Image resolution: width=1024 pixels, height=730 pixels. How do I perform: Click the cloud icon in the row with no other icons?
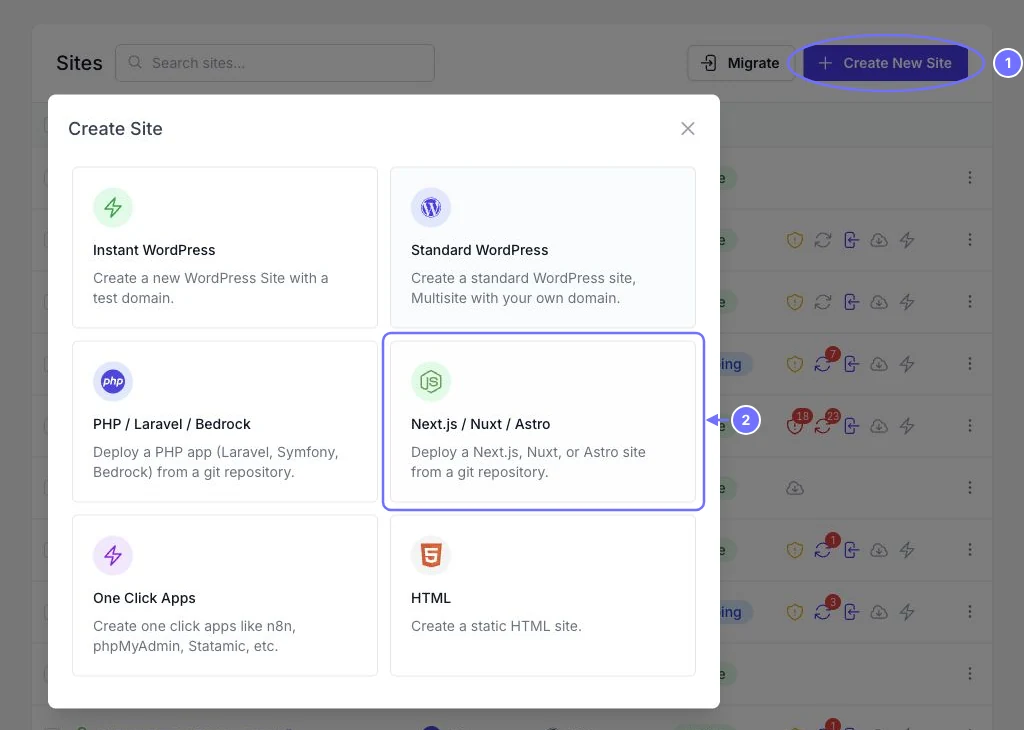[x=795, y=488]
